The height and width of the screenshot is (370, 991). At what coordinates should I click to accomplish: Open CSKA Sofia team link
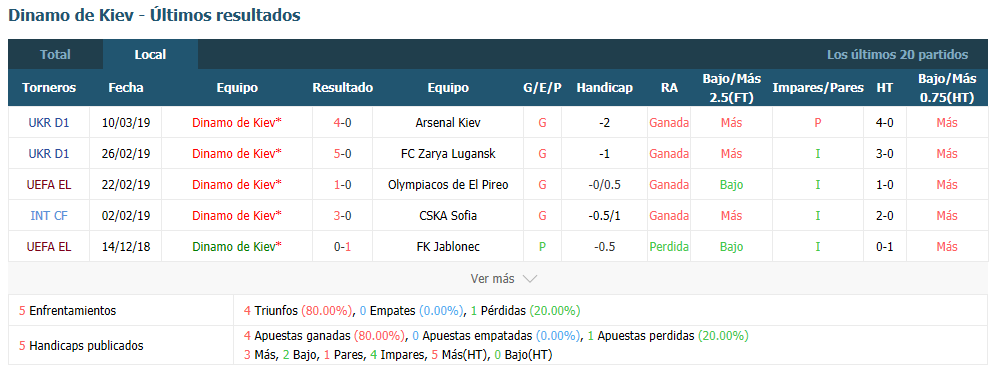449,216
